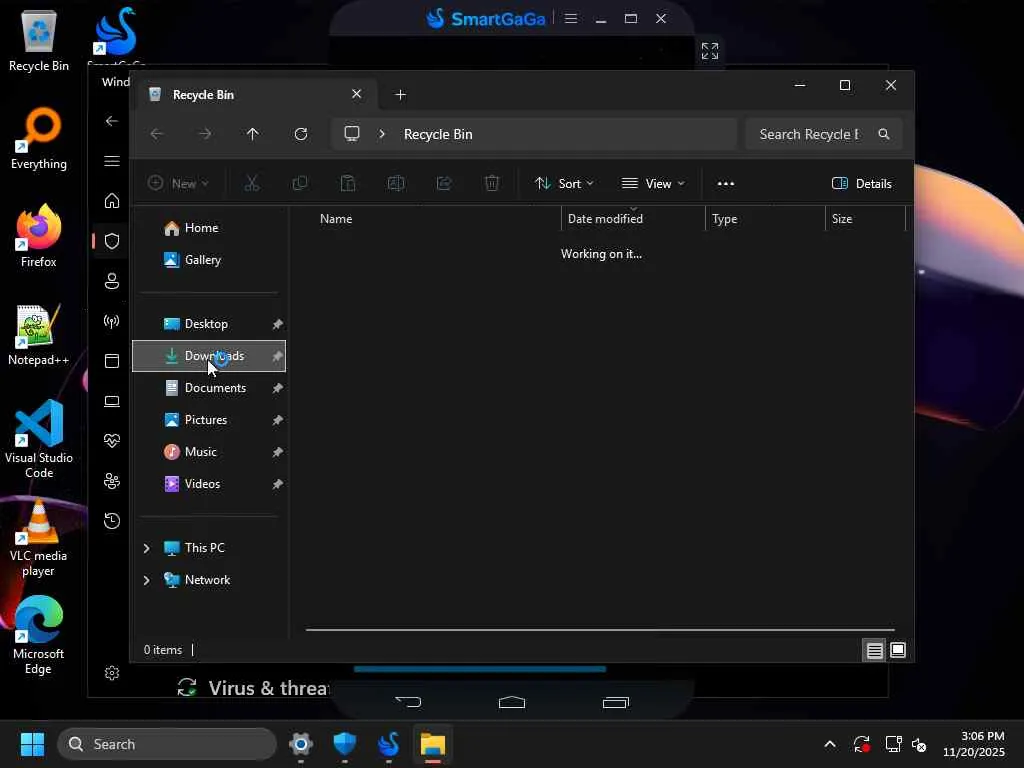
Task: Open Windows Security shield in taskbar
Action: [x=345, y=744]
